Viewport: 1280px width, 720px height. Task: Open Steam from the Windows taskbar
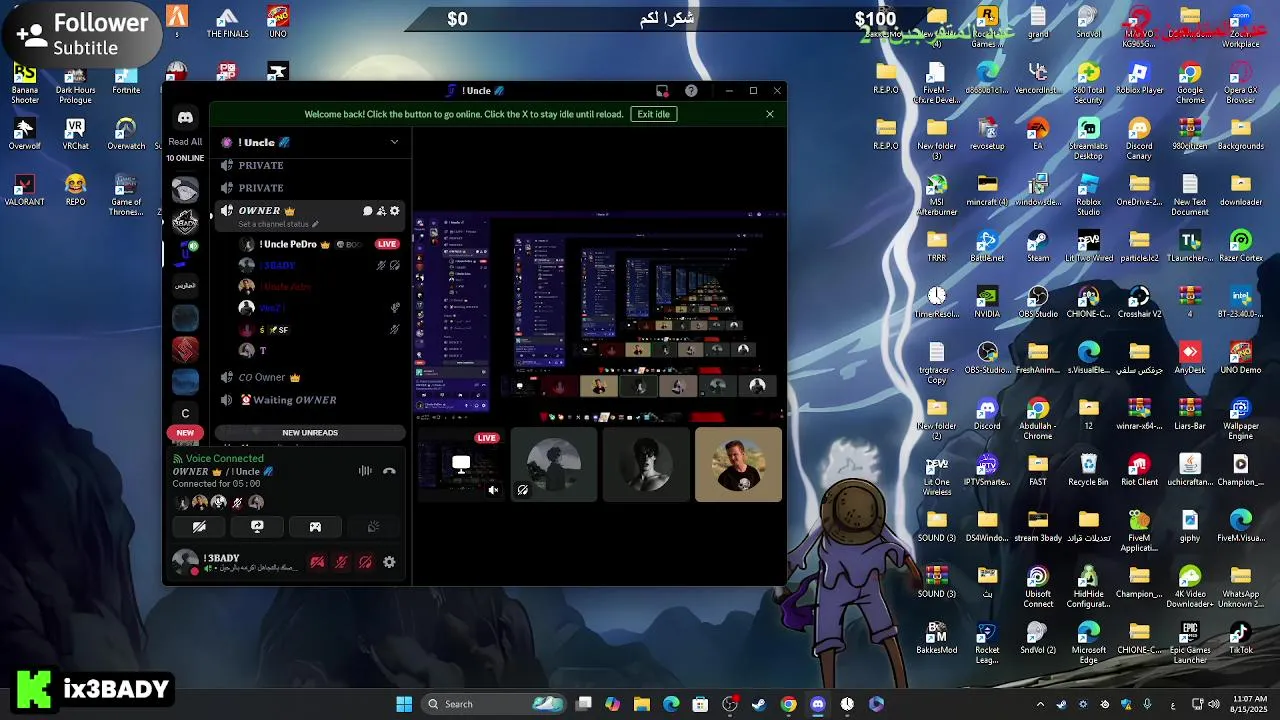pos(759,704)
